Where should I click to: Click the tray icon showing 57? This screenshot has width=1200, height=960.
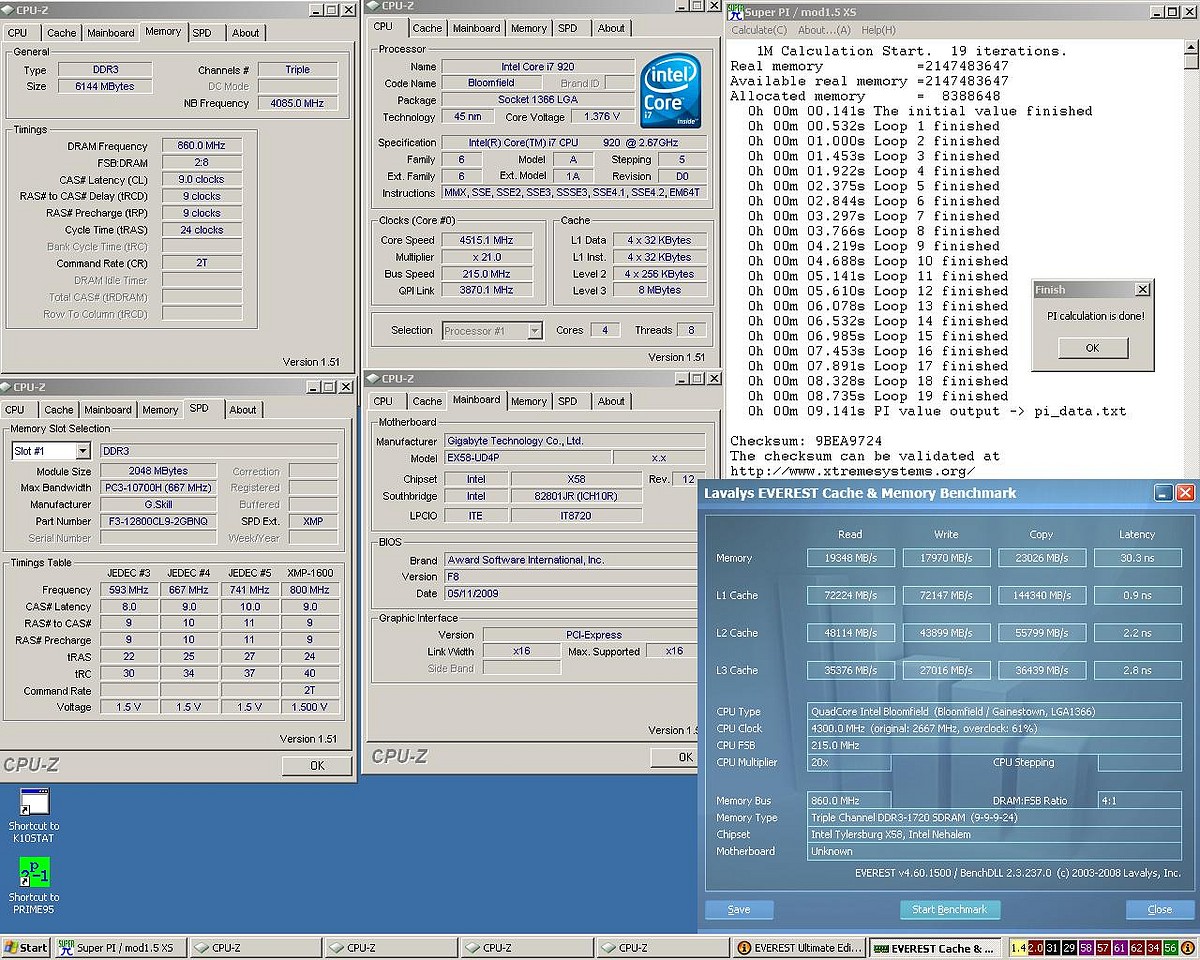coord(1104,947)
